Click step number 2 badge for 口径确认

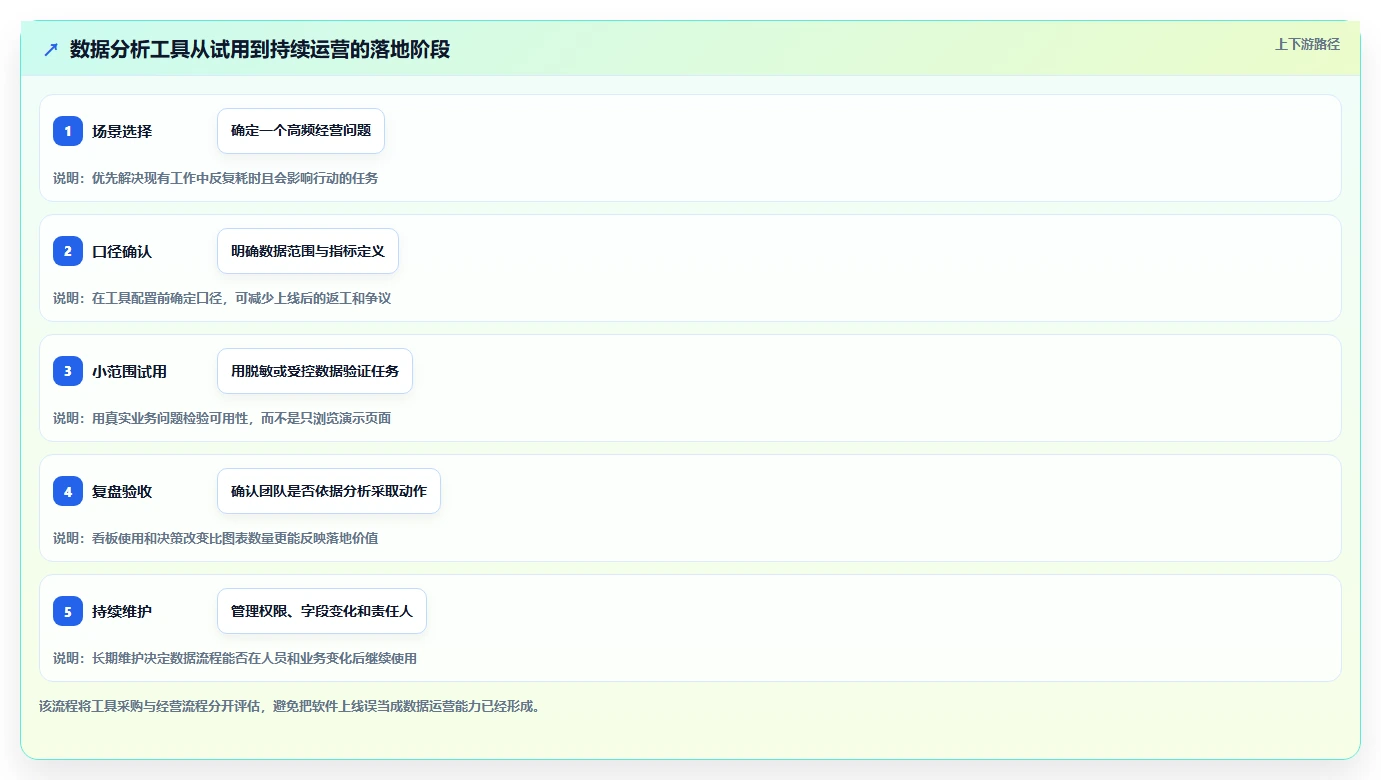[68, 251]
